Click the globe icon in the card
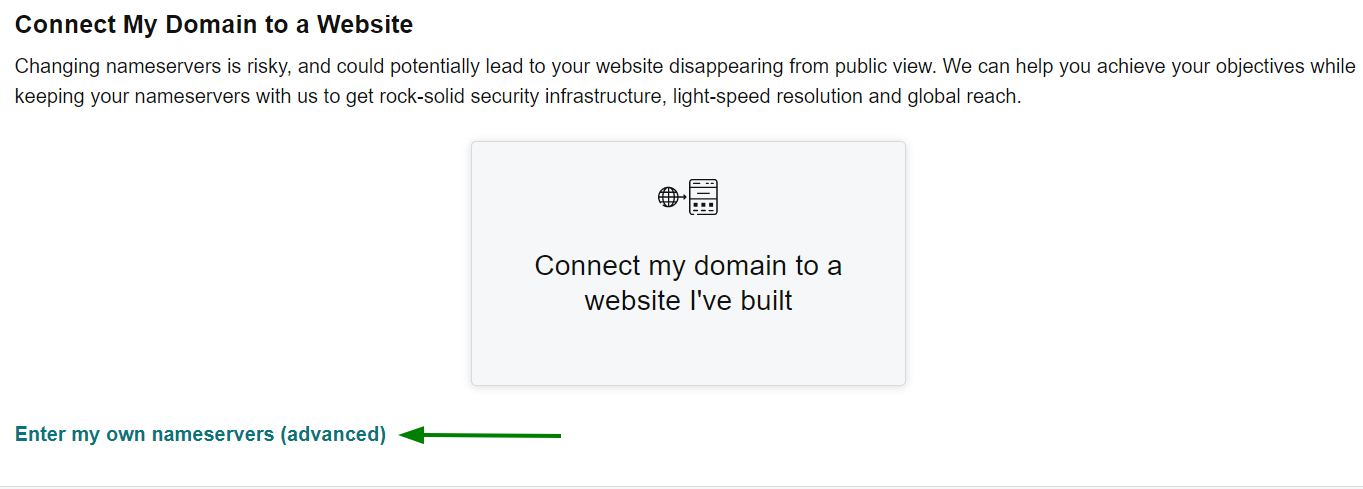1363x489 pixels. (668, 197)
